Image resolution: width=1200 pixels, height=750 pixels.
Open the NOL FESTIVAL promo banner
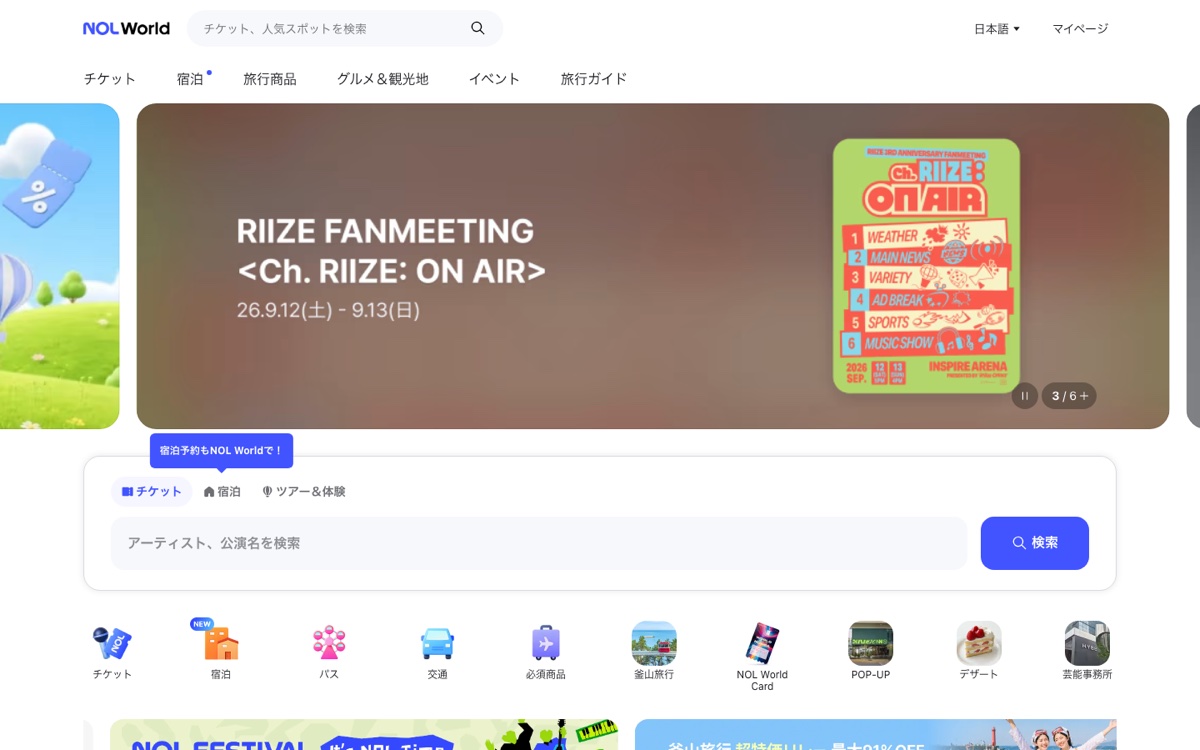pyautogui.click(x=364, y=735)
